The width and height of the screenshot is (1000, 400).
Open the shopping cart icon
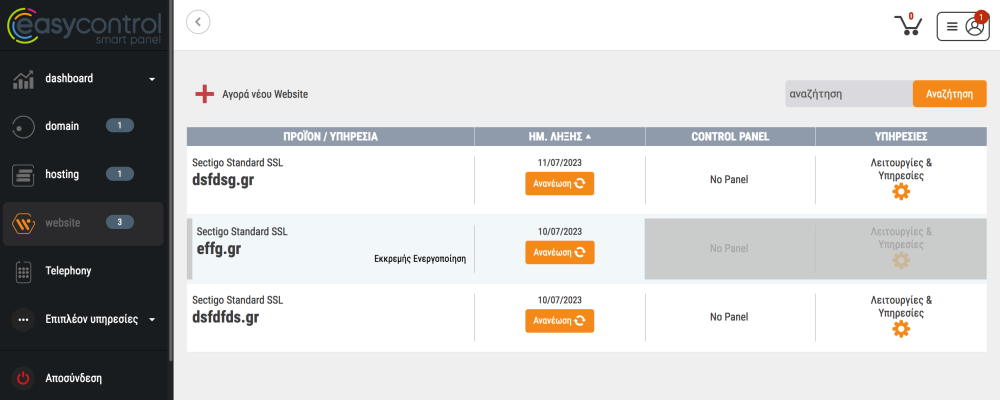pos(907,25)
